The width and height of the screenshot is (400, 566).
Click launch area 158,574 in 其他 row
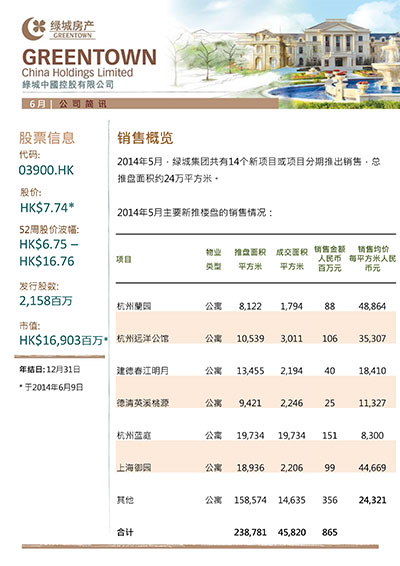point(250,500)
